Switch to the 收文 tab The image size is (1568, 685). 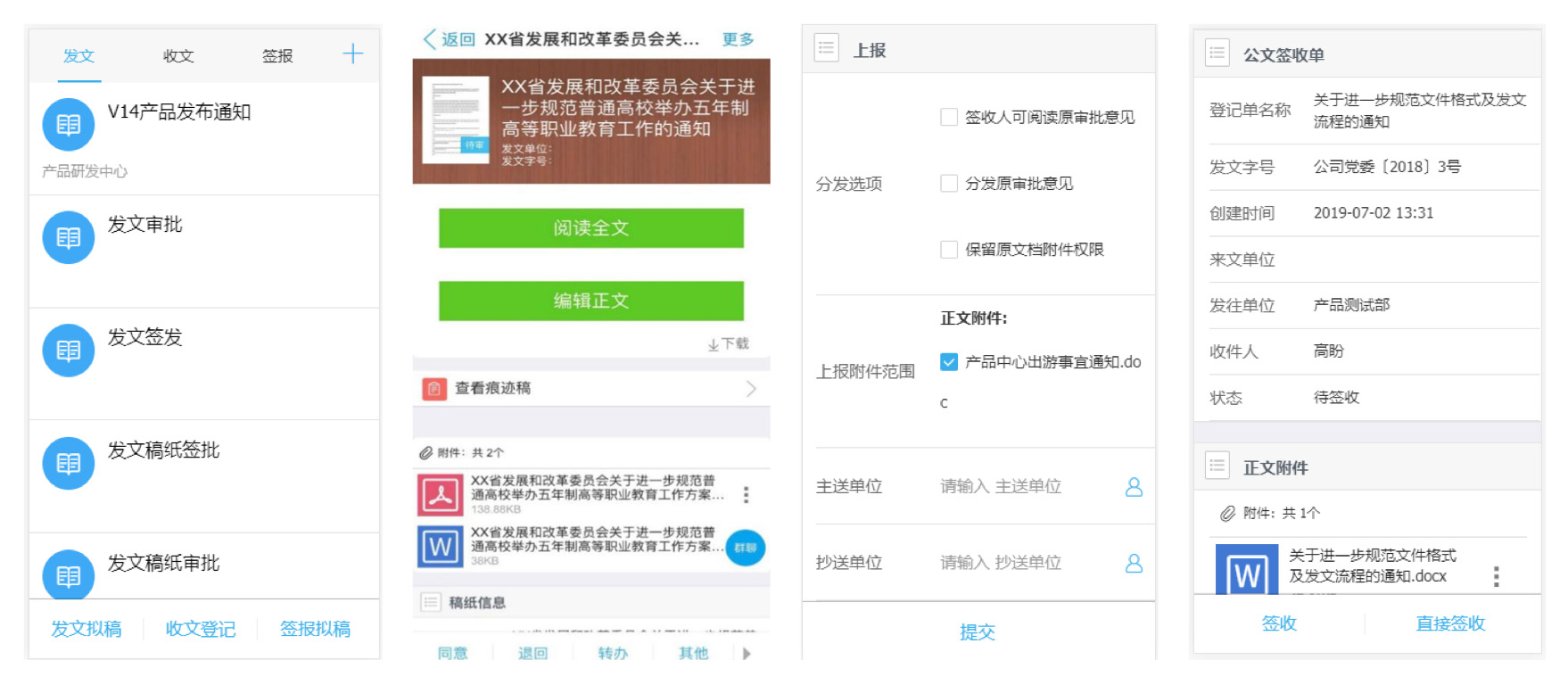[178, 56]
